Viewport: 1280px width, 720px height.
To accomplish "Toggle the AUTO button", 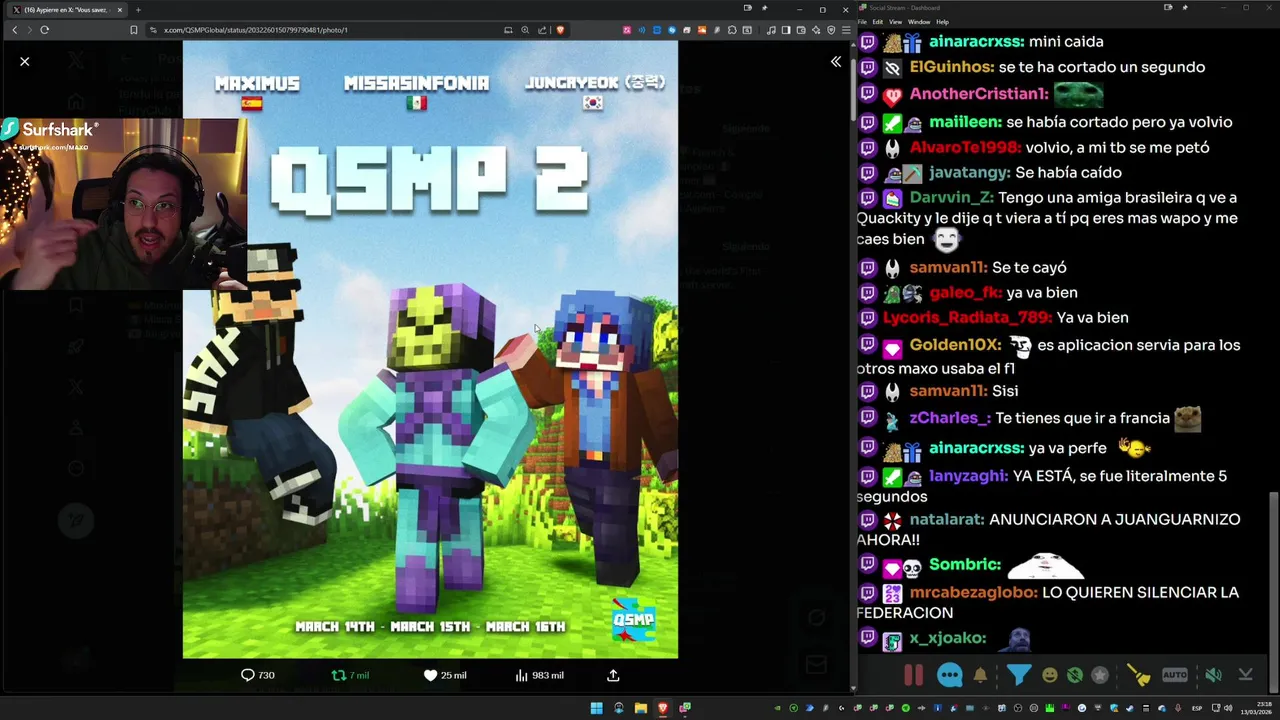I will tap(1175, 675).
